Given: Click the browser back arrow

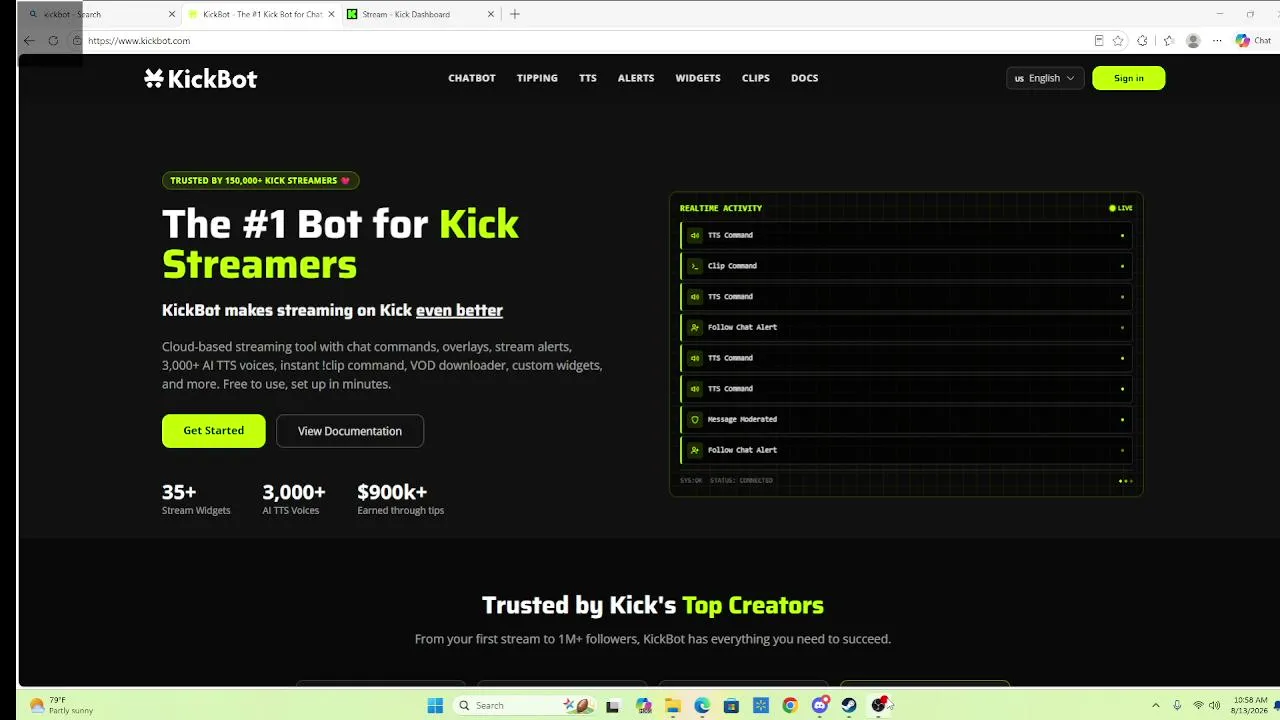Looking at the screenshot, I should pos(29,41).
